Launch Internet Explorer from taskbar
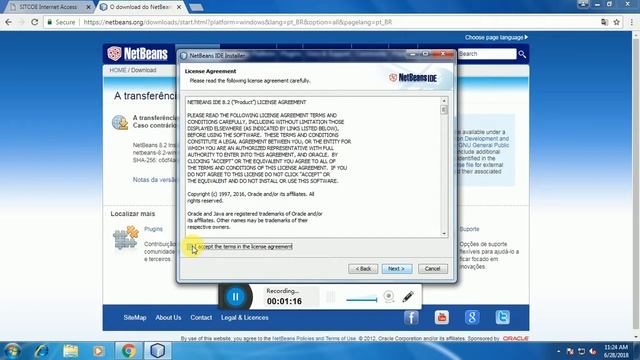This screenshot has width=640, height=360. tap(41, 351)
